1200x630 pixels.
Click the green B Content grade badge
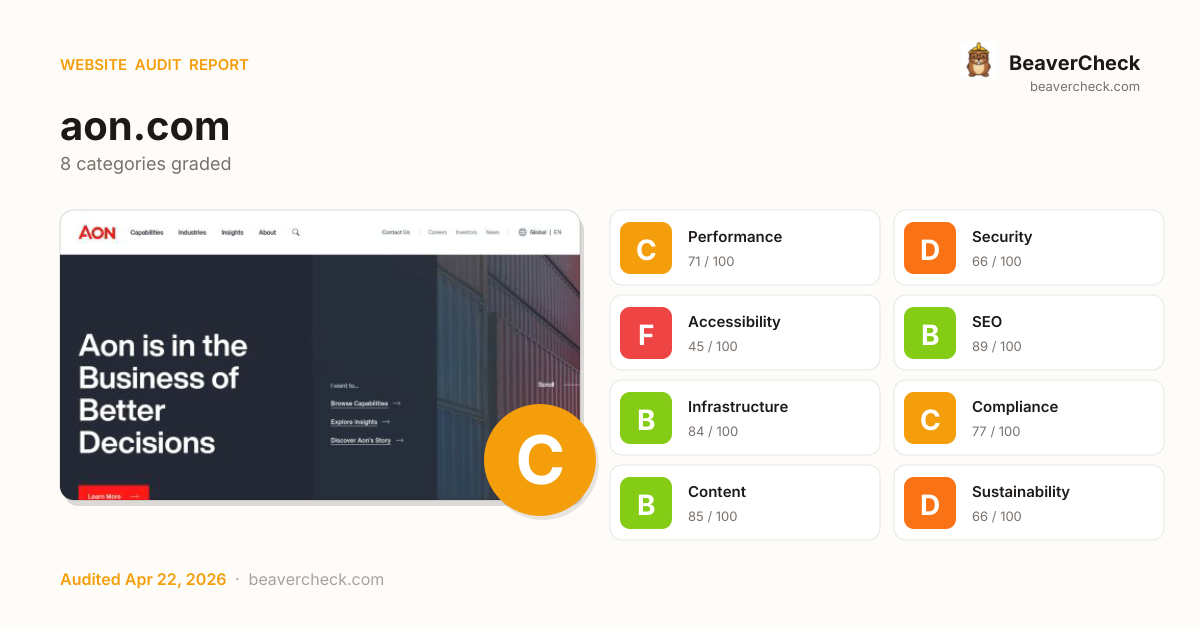click(x=646, y=503)
